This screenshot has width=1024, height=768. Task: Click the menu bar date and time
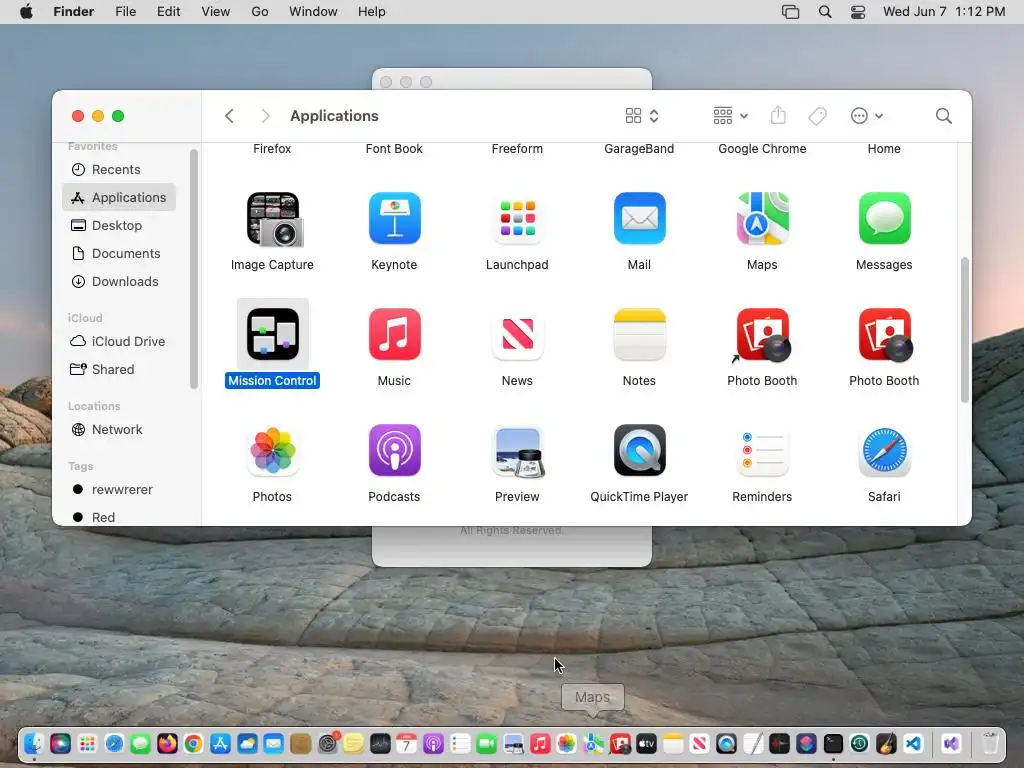[x=944, y=12]
